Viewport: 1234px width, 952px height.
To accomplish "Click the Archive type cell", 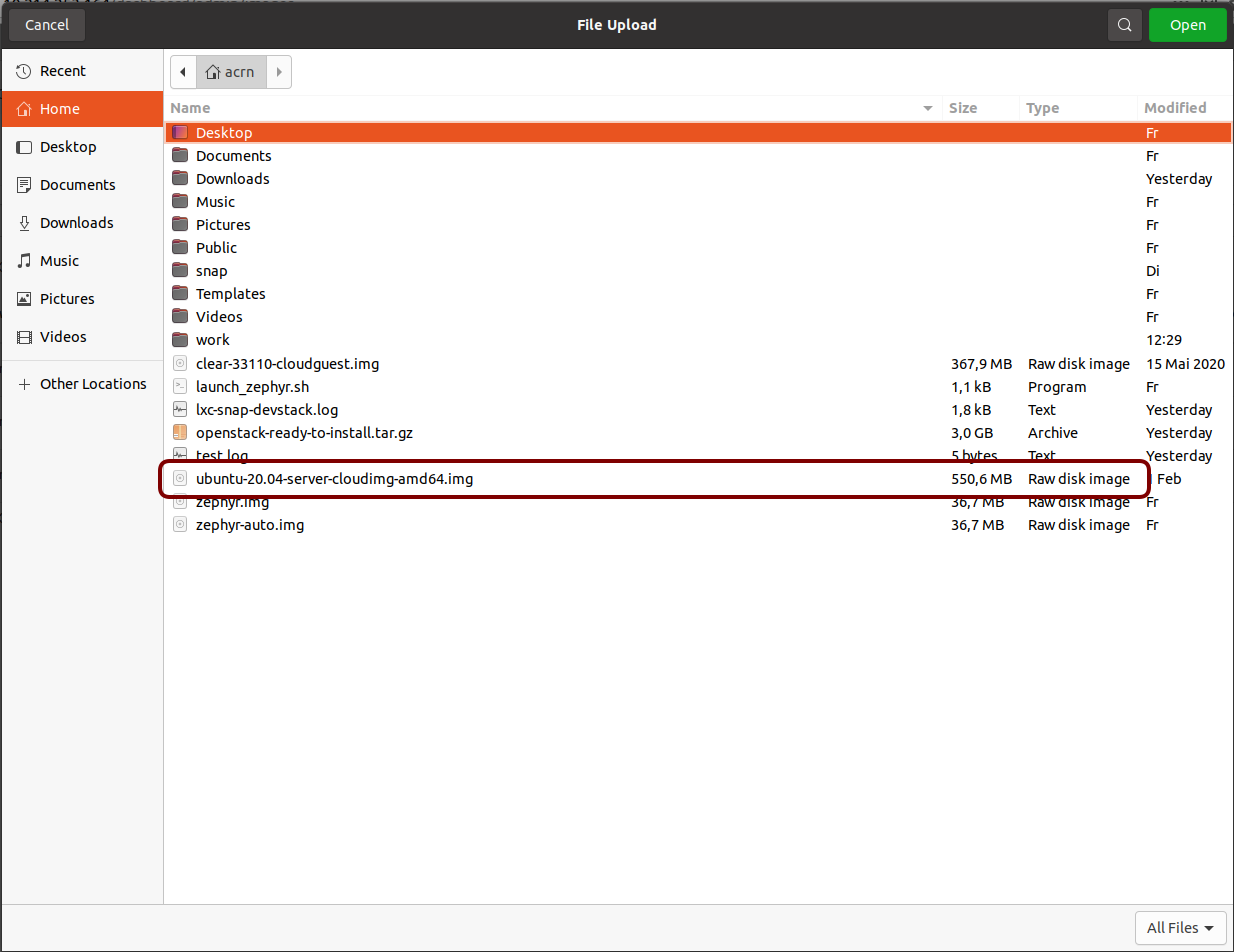I will (x=1053, y=433).
